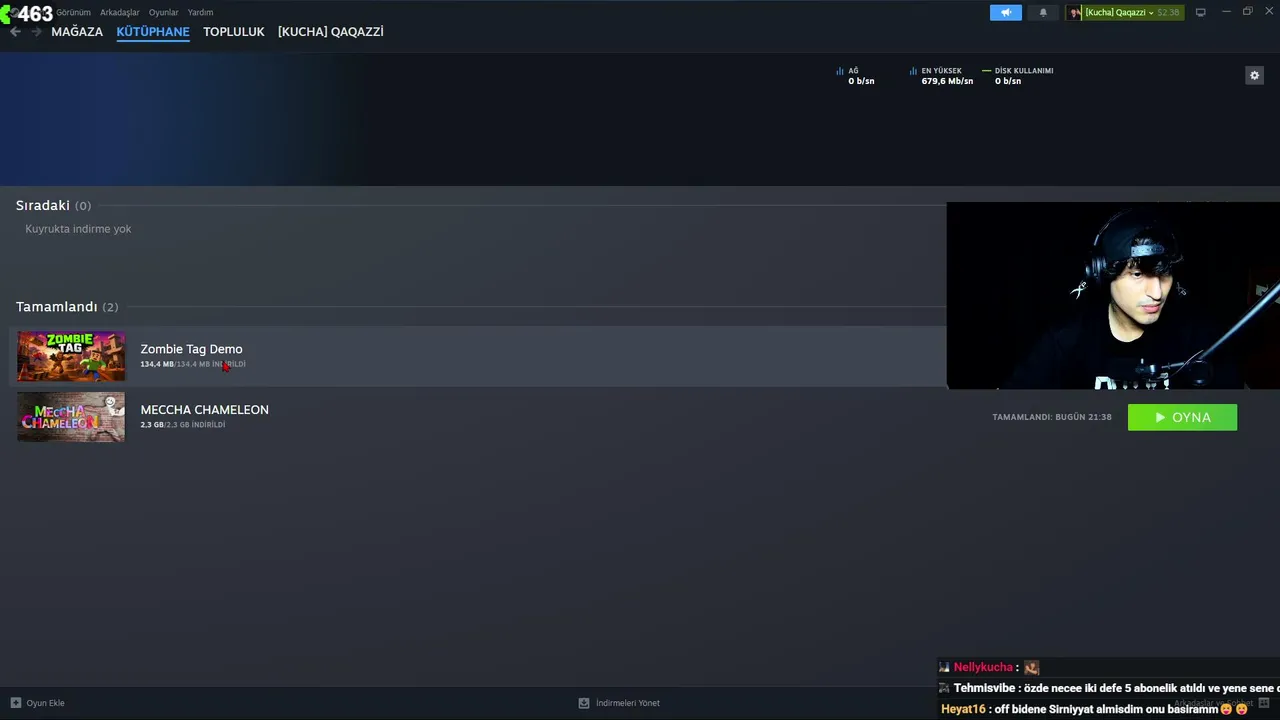Click the DİSK KULLANIMI 0 b/sn stat
The image size is (1280, 720).
point(1018,76)
